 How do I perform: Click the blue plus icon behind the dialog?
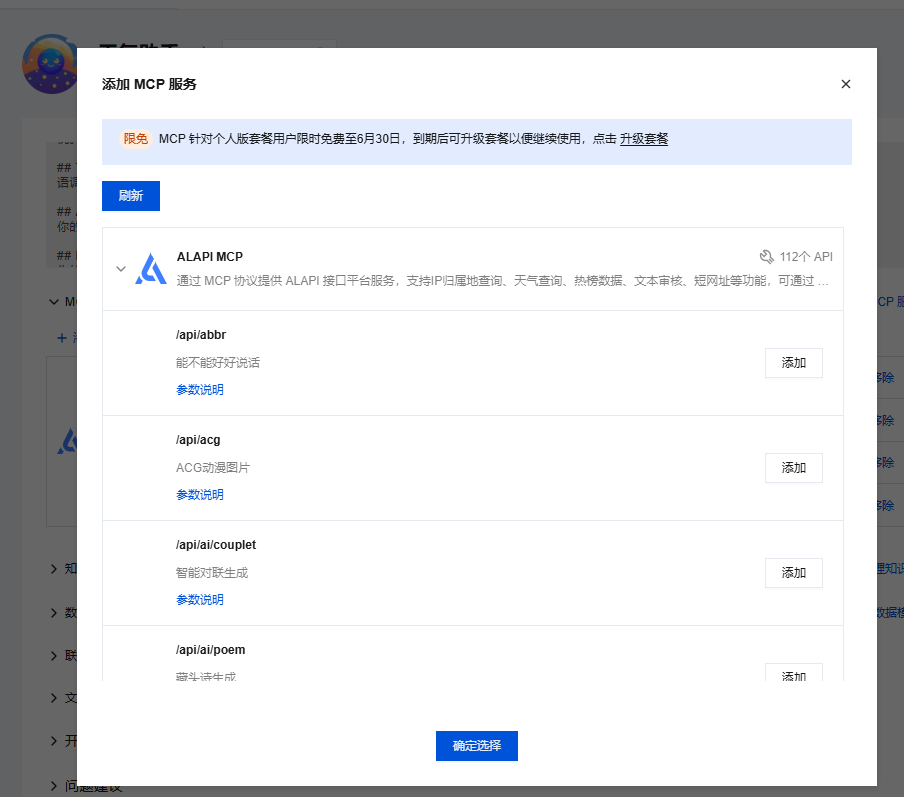[62, 338]
